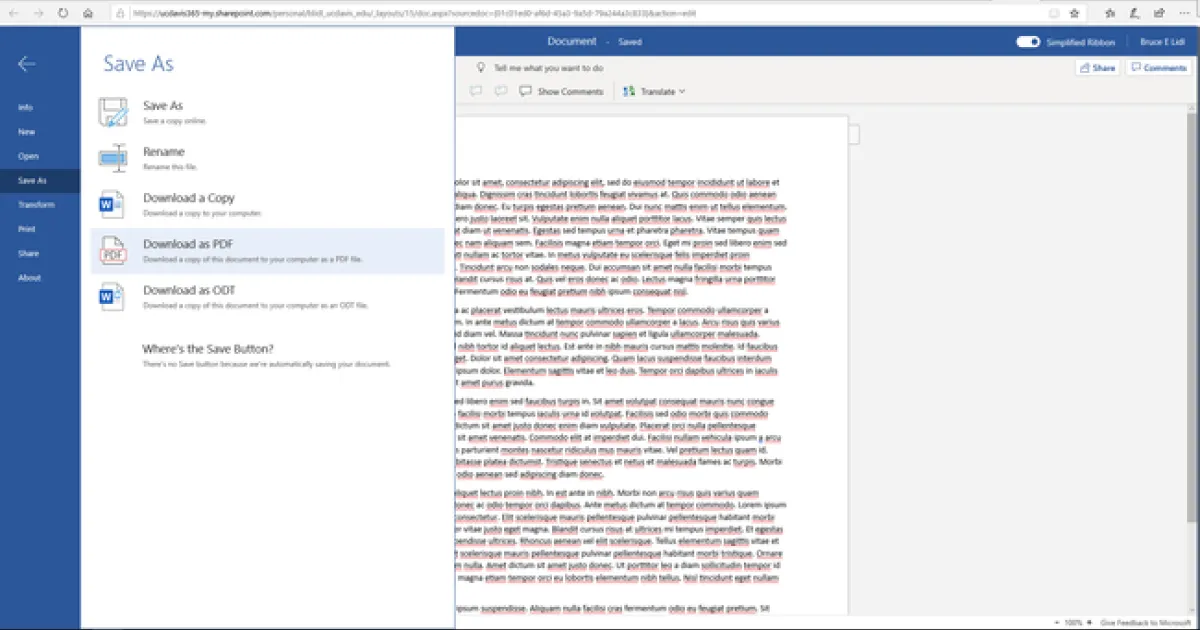Click the Tell me what you want search box
The height and width of the screenshot is (630, 1200).
point(548,68)
